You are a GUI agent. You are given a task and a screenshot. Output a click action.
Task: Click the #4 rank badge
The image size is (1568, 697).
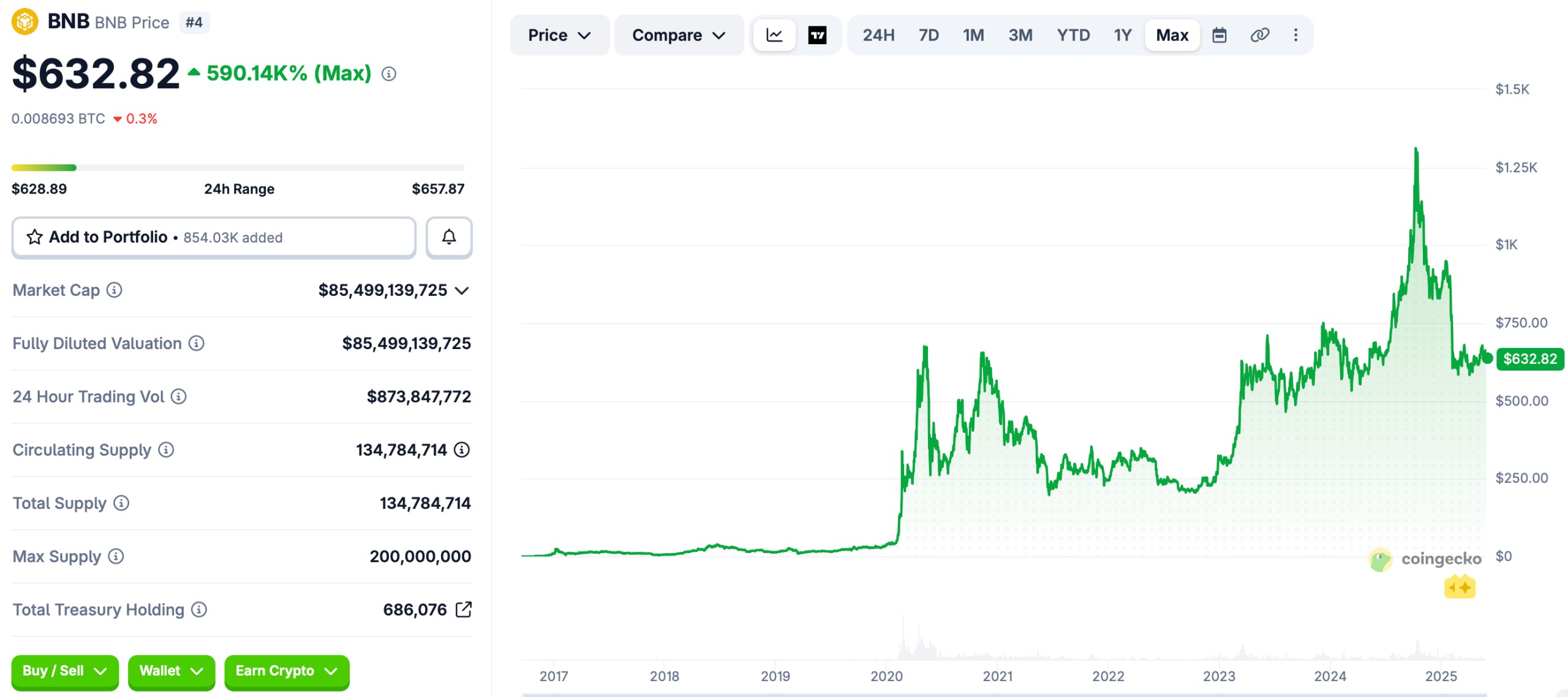[x=194, y=23]
